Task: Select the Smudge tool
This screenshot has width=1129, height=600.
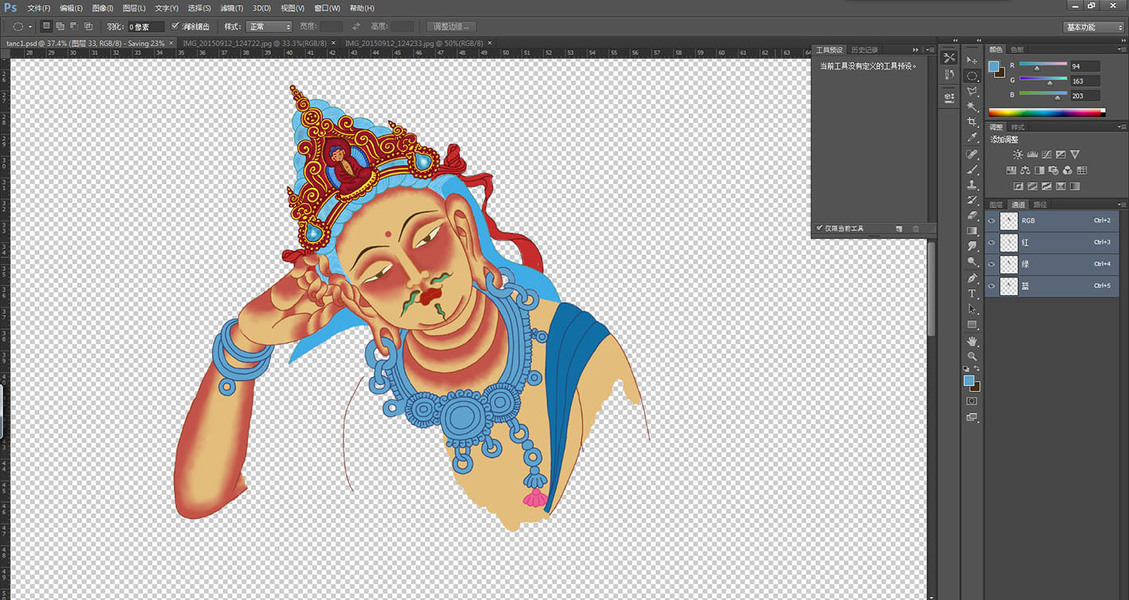Action: (972, 246)
